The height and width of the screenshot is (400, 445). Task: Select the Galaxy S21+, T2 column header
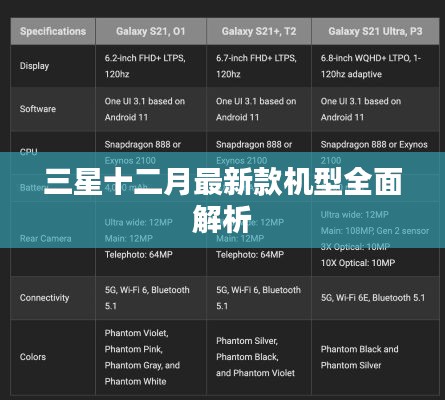pyautogui.click(x=259, y=31)
